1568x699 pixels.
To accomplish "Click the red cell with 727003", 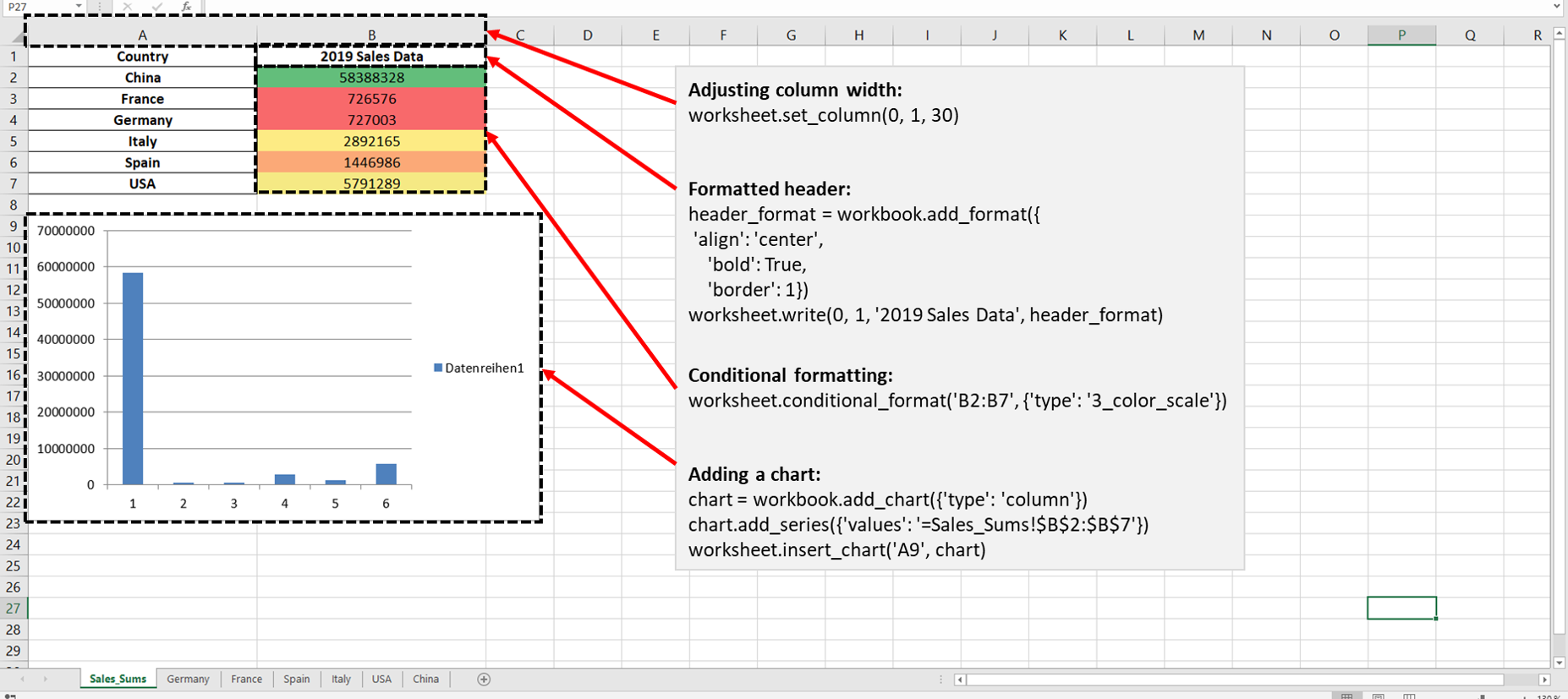I will pyautogui.click(x=371, y=120).
